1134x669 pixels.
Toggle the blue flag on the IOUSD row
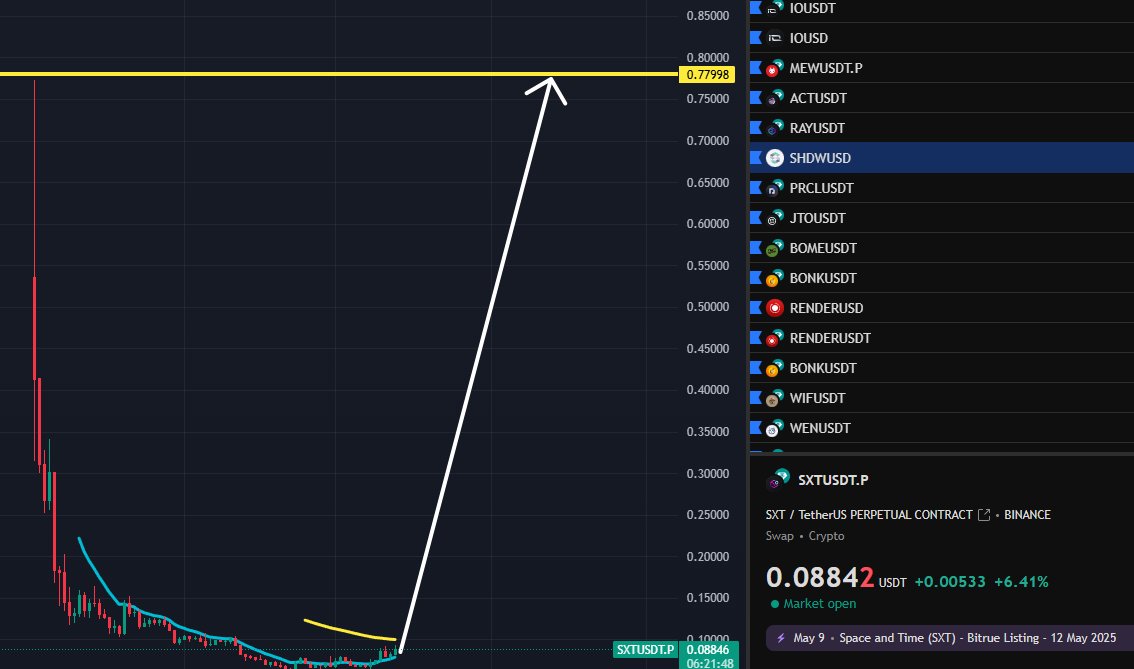756,38
